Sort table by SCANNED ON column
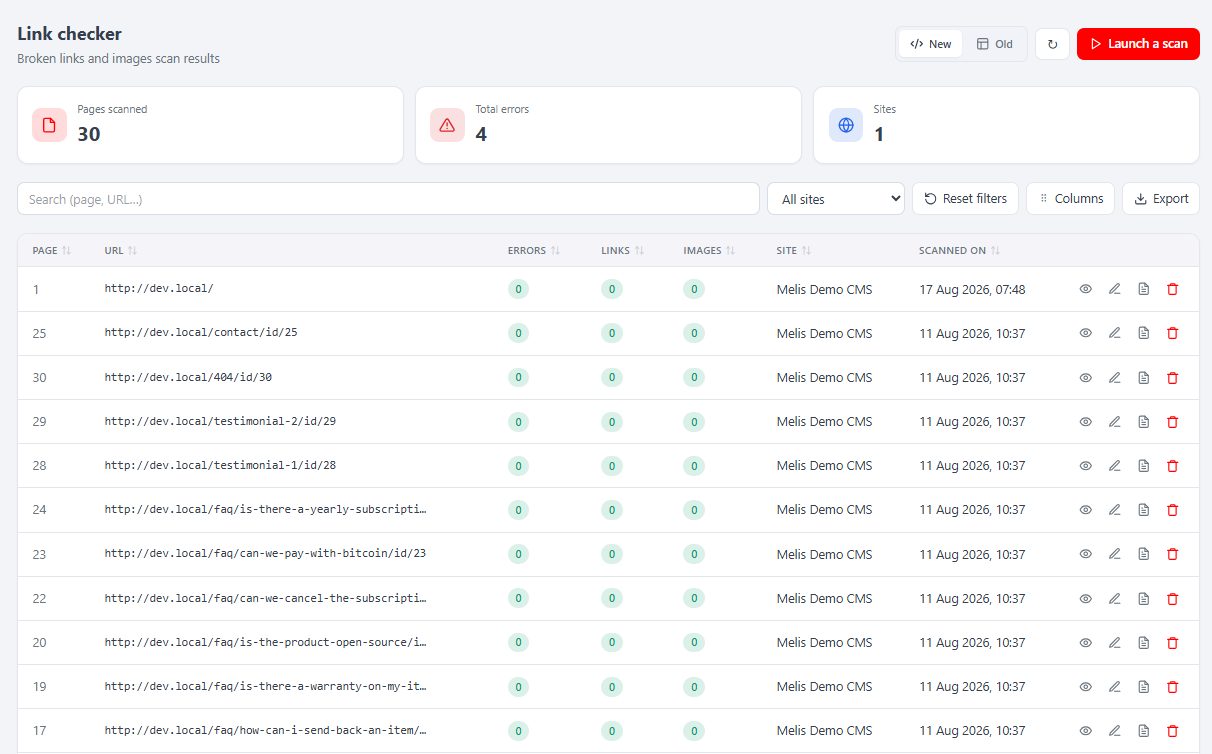Image resolution: width=1212 pixels, height=754 pixels. (x=960, y=251)
